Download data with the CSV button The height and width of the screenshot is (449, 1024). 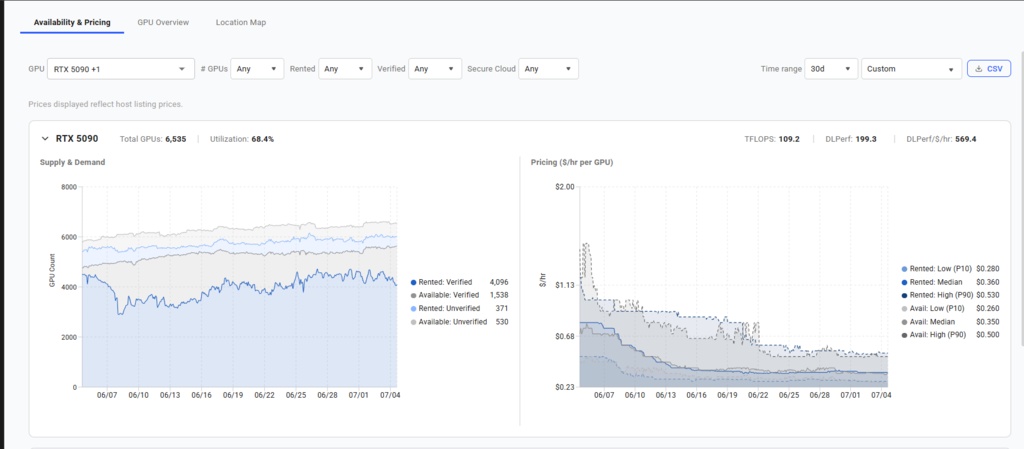[989, 69]
